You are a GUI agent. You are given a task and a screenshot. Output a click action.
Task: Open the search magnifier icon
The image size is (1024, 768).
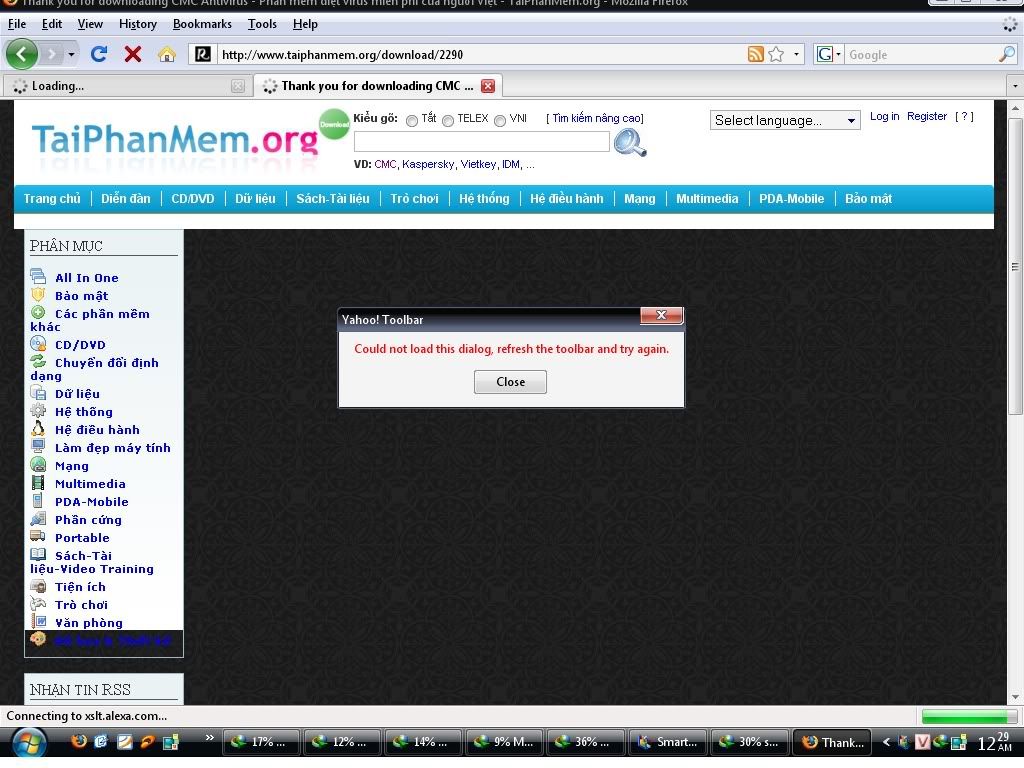click(629, 142)
